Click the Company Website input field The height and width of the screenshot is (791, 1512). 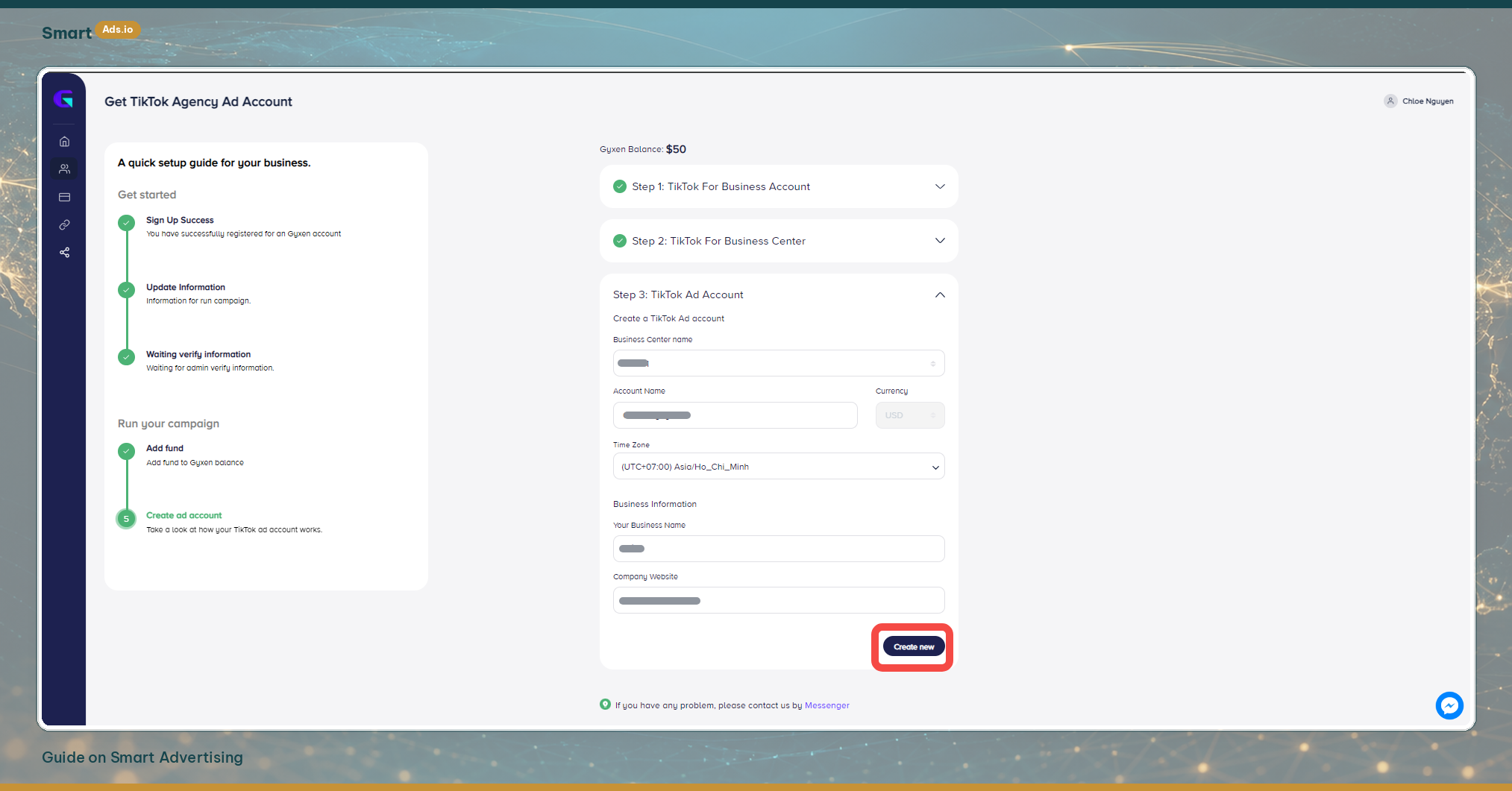tap(779, 600)
